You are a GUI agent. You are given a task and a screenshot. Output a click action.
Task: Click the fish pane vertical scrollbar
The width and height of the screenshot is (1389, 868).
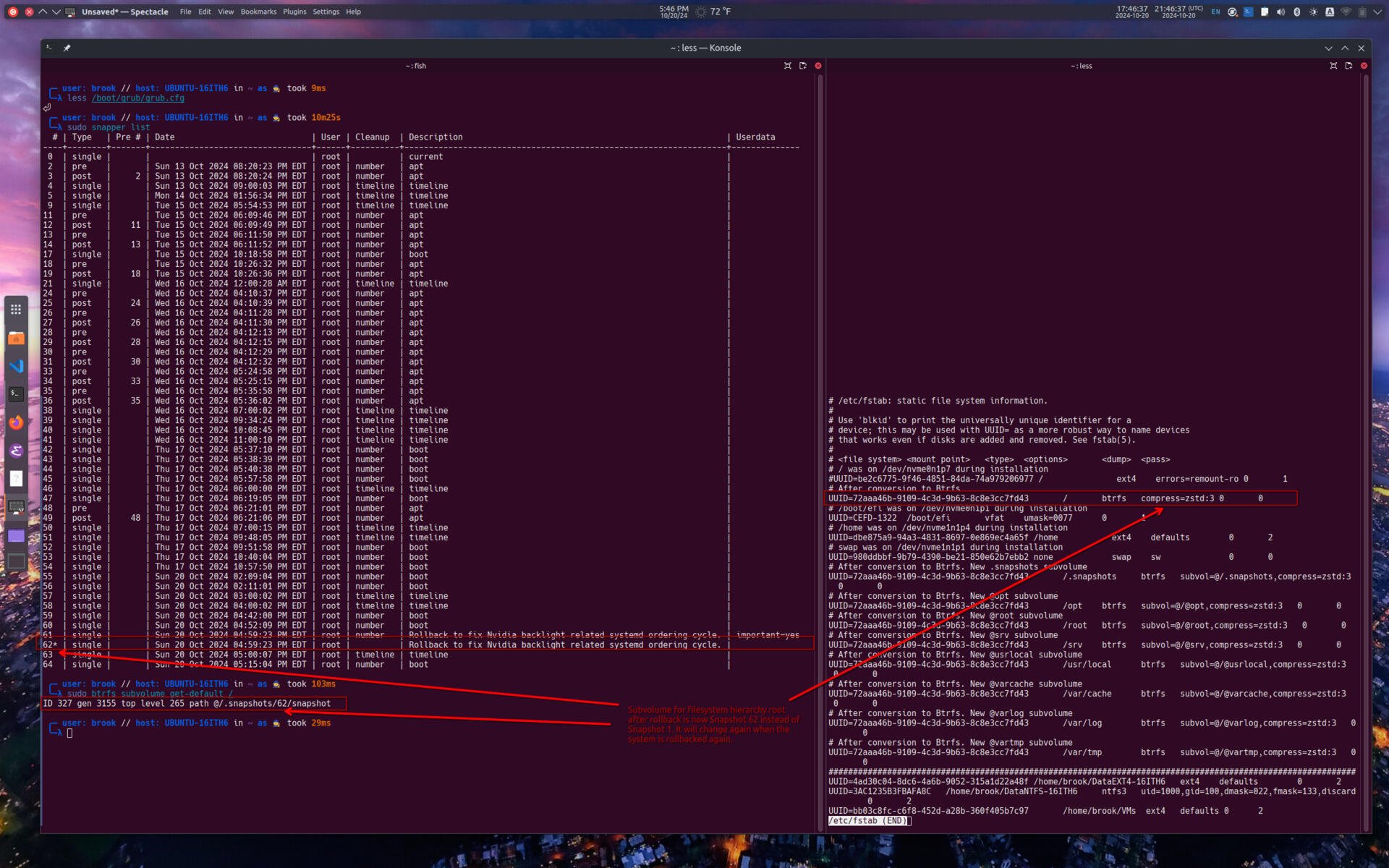[820, 452]
